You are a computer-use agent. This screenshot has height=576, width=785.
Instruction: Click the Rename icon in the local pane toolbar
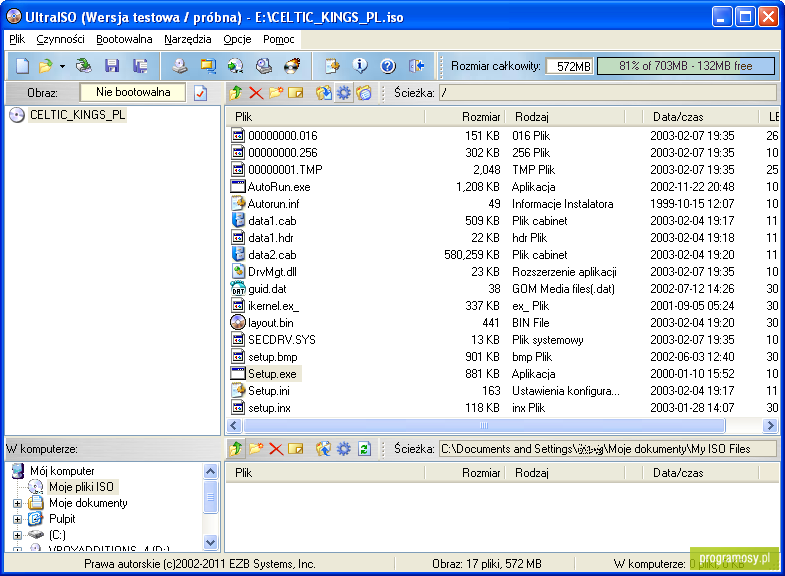pos(296,449)
